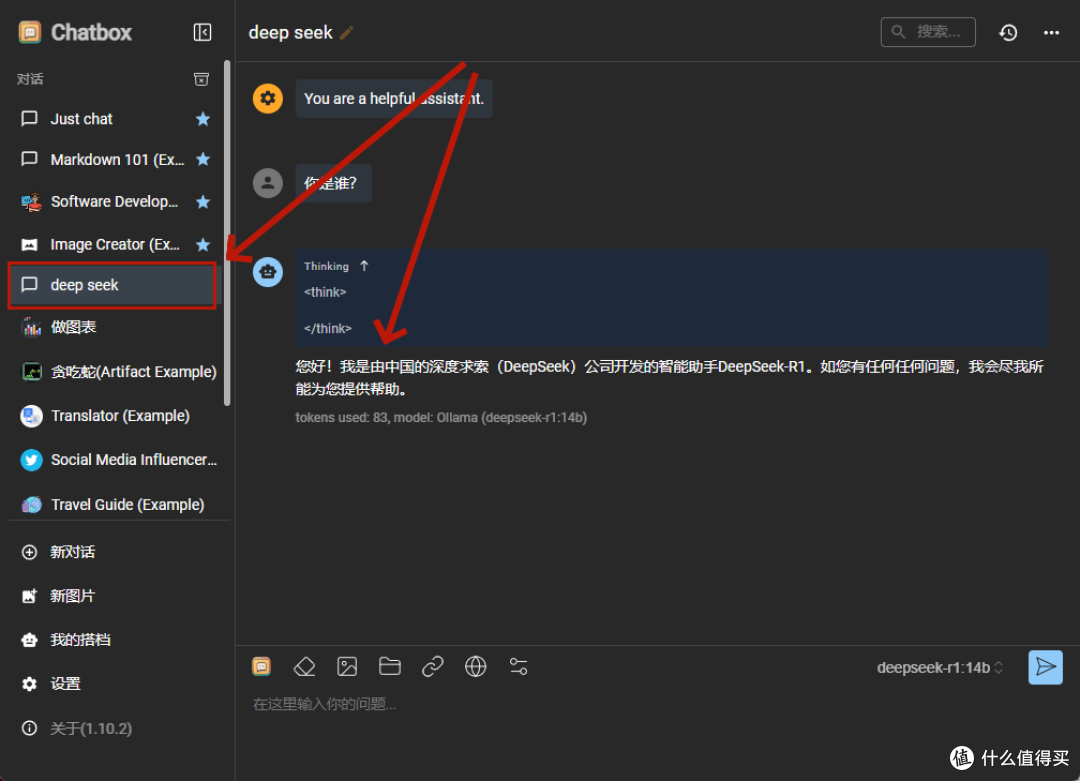
Task: Open the Just chat conversation
Action: (x=116, y=119)
